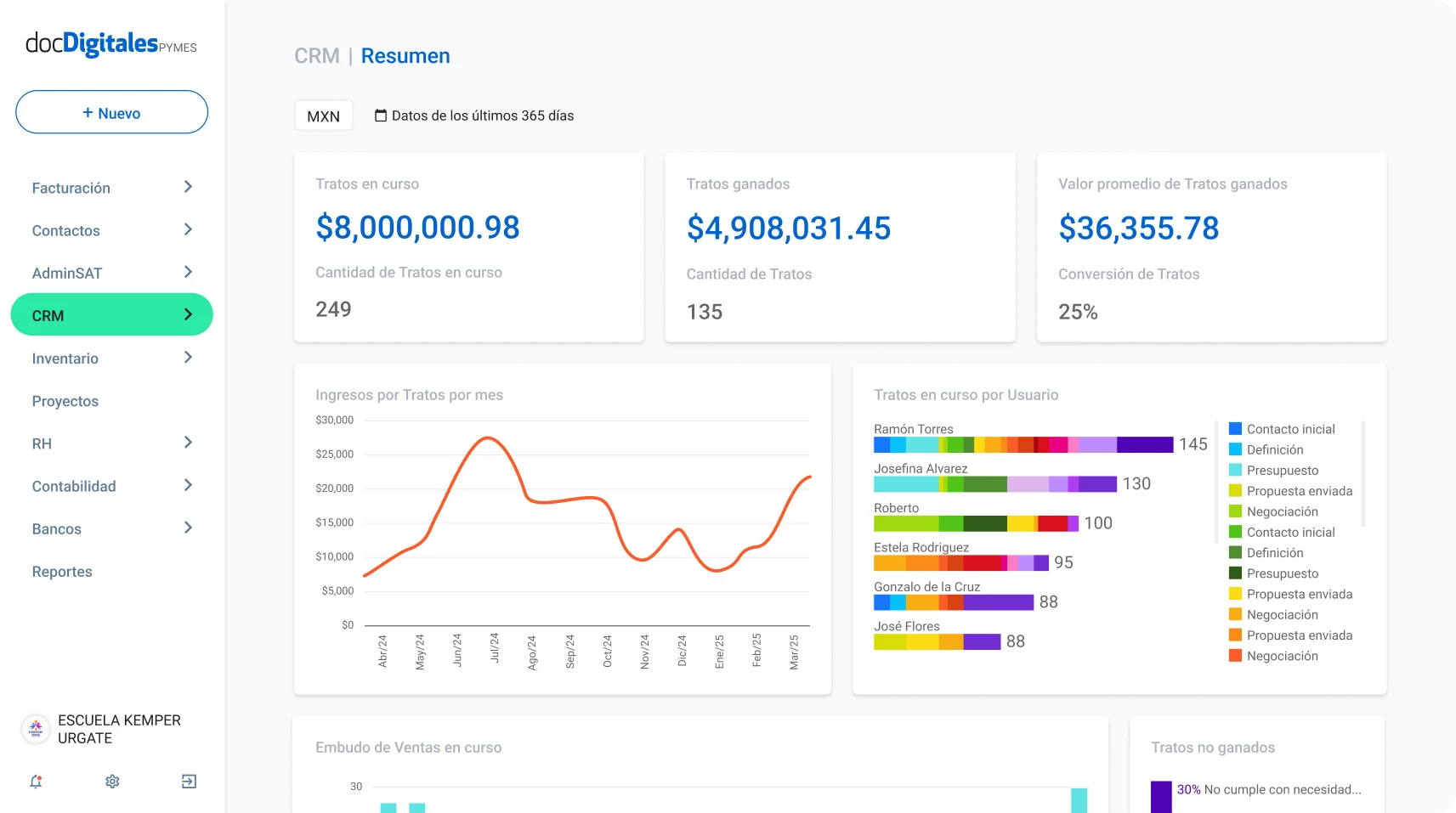1456x813 pixels.
Task: Click the 145 total for Ramón Torres
Action: (1193, 444)
